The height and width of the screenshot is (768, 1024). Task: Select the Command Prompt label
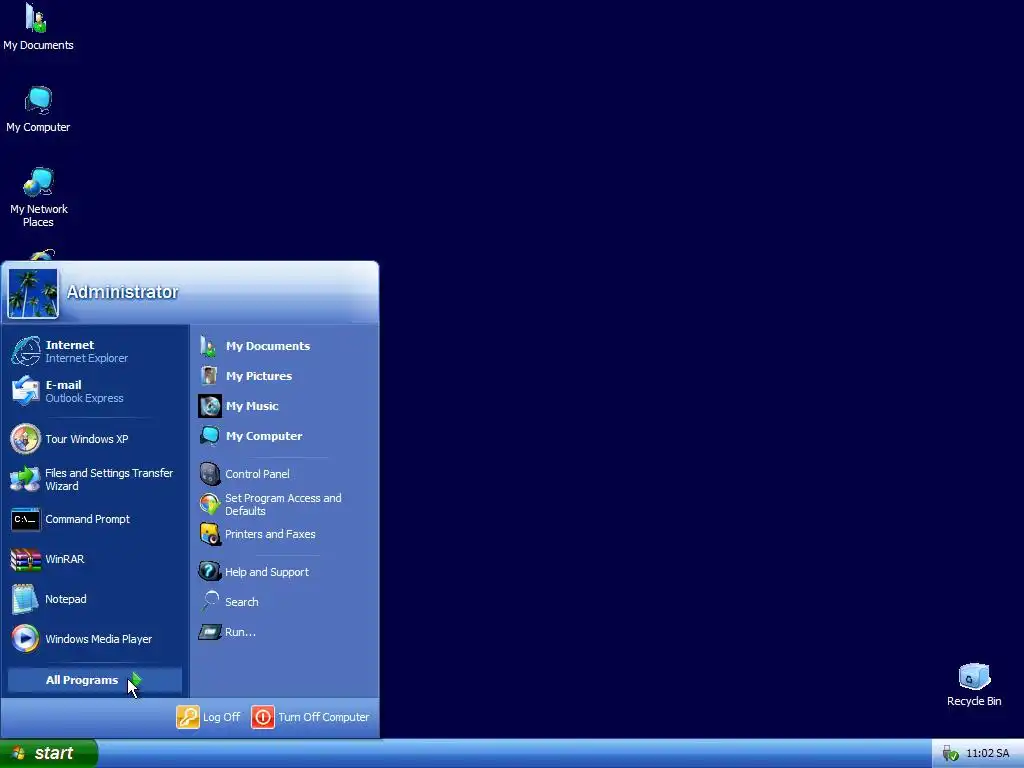click(x=87, y=519)
